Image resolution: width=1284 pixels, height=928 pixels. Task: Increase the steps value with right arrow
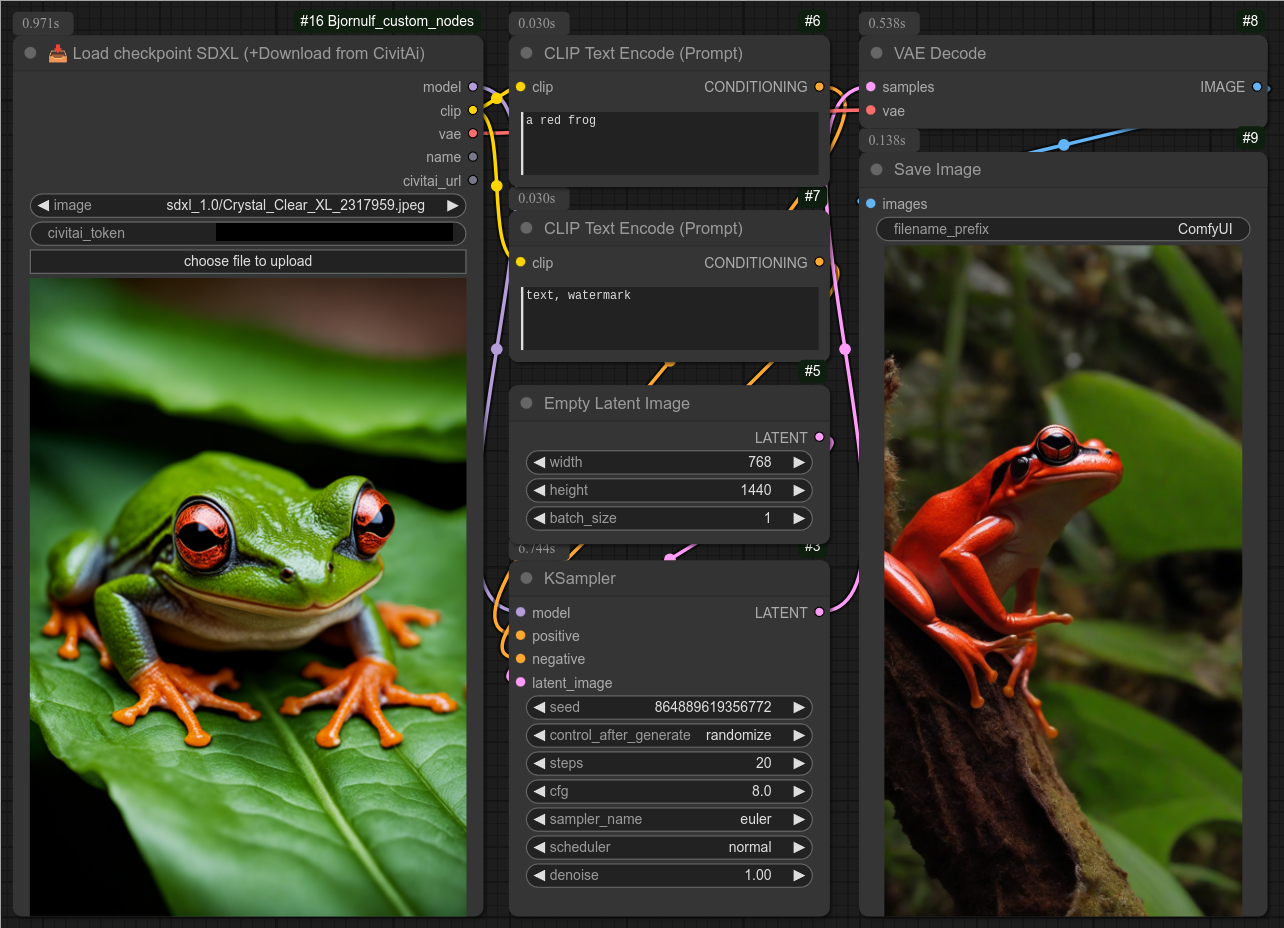pyautogui.click(x=799, y=763)
